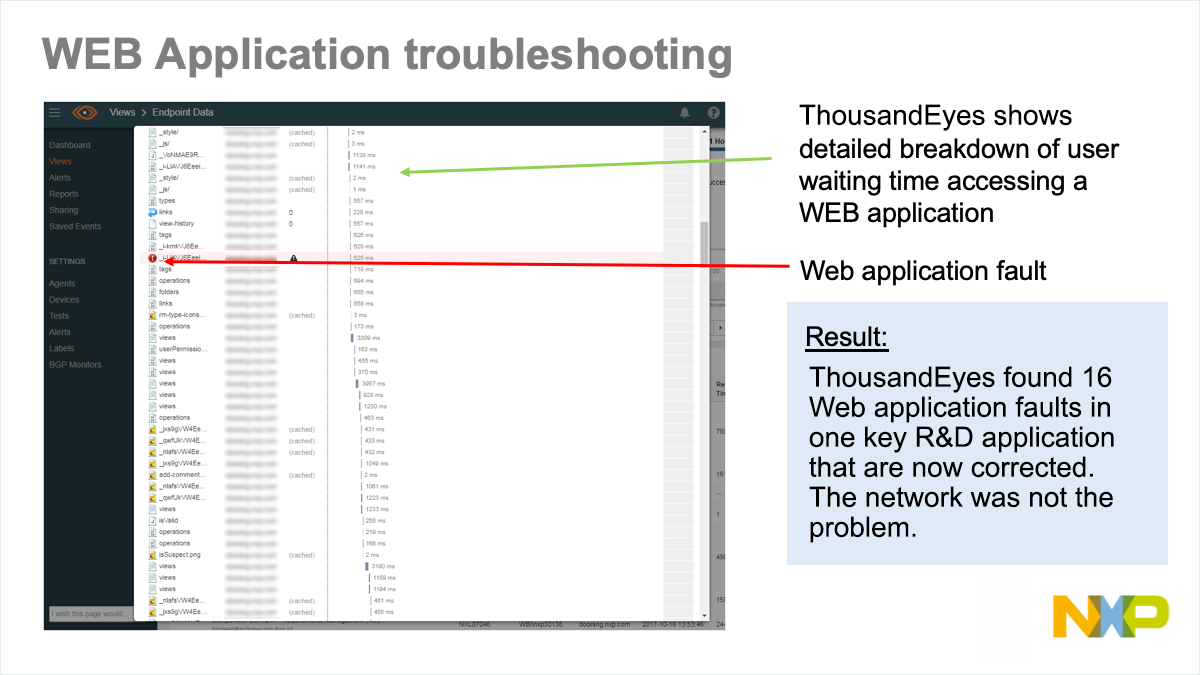Image resolution: width=1200 pixels, height=675 pixels.
Task: Open Dashboard in the left sidebar
Action: coord(69,145)
